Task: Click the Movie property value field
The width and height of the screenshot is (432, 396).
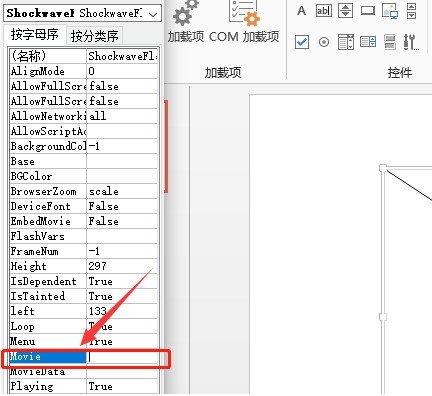Action: click(x=122, y=357)
